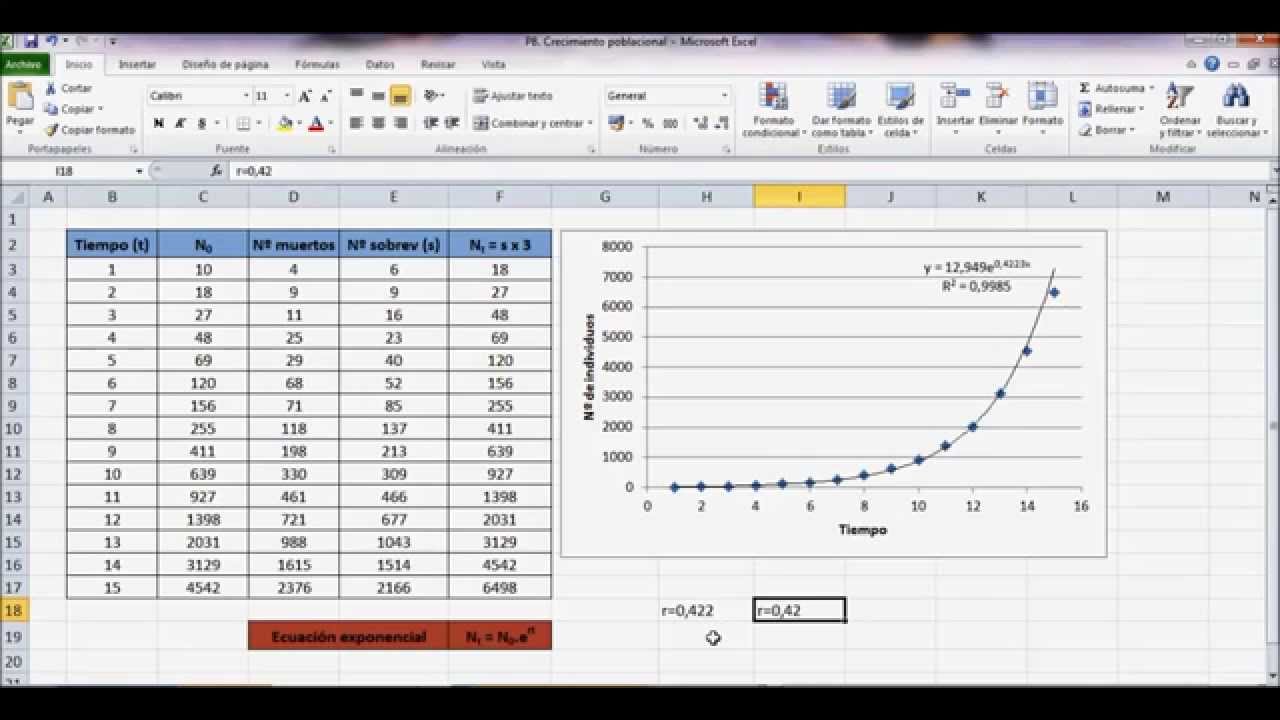Toggle middle vertical alignment

378,96
